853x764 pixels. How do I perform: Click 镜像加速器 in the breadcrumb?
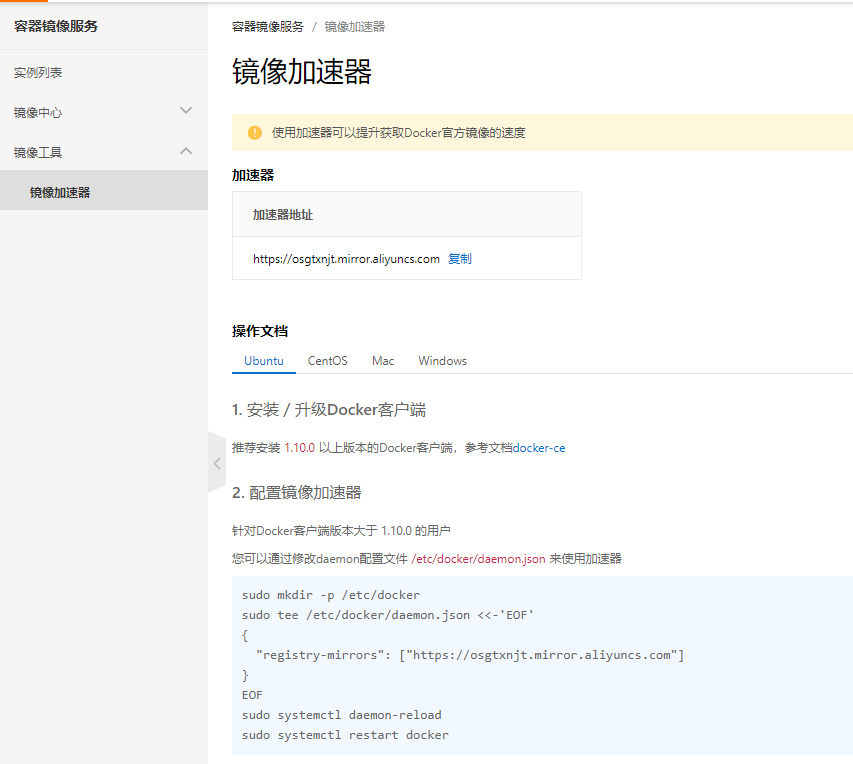click(x=355, y=27)
